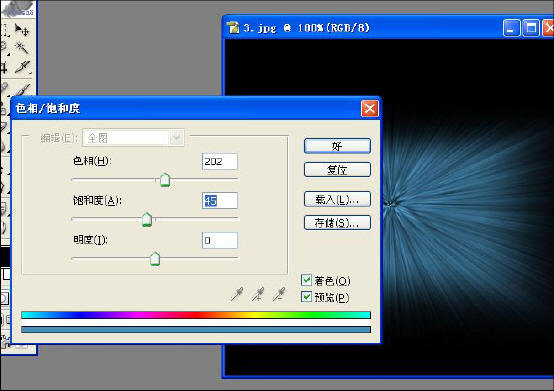The height and width of the screenshot is (391, 554).
Task: Open the 编辑 全图 dropdown
Action: coord(133,138)
